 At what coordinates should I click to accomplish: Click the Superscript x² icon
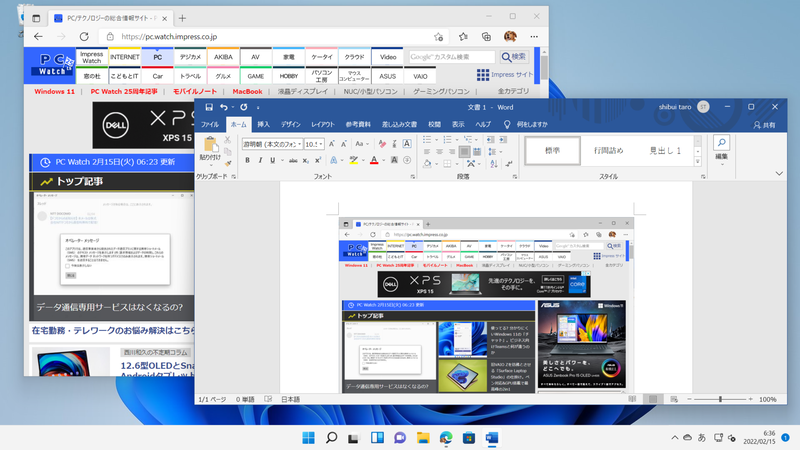pyautogui.click(x=317, y=161)
